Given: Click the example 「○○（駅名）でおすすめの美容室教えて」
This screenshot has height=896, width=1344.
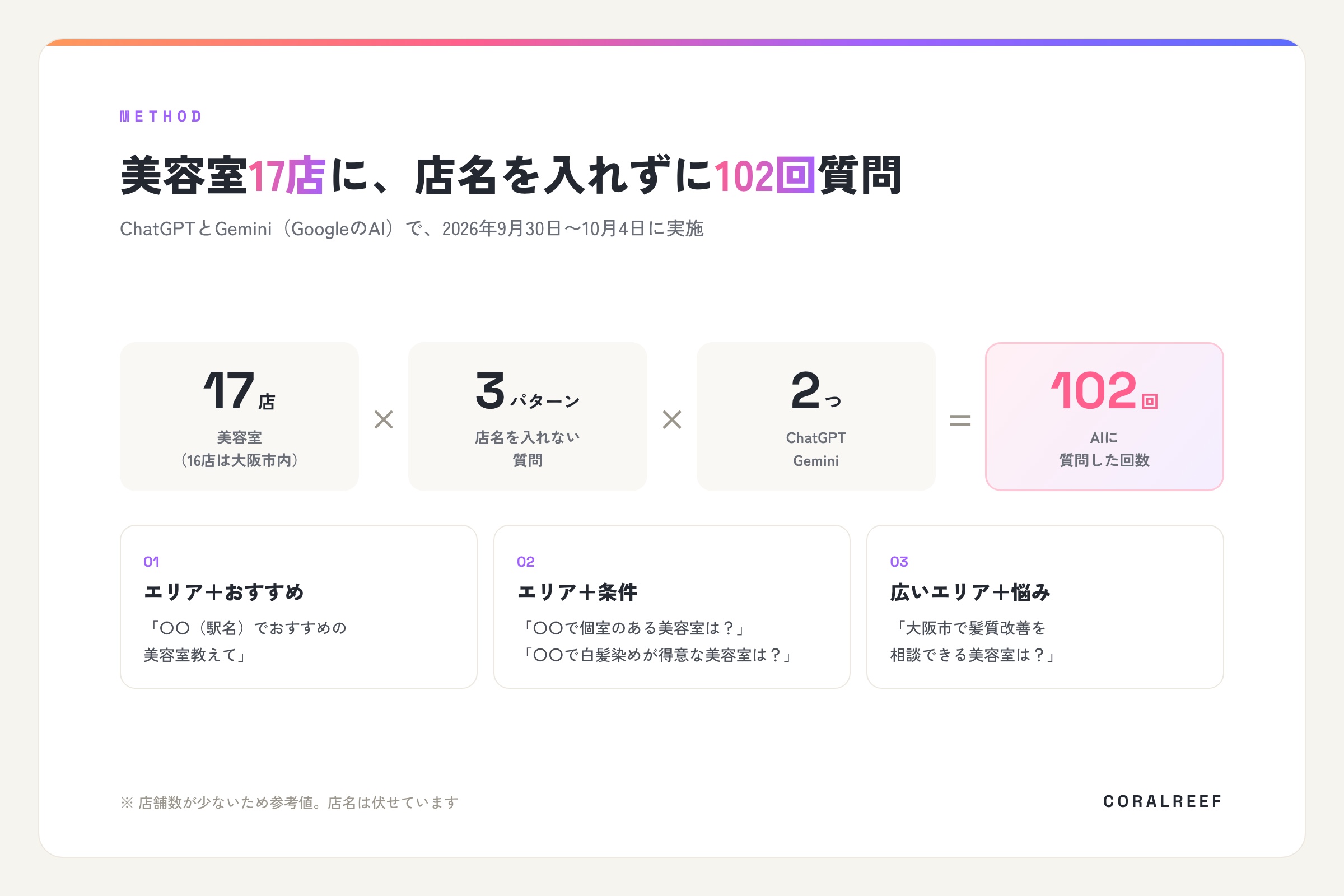Looking at the screenshot, I should tap(245, 642).
